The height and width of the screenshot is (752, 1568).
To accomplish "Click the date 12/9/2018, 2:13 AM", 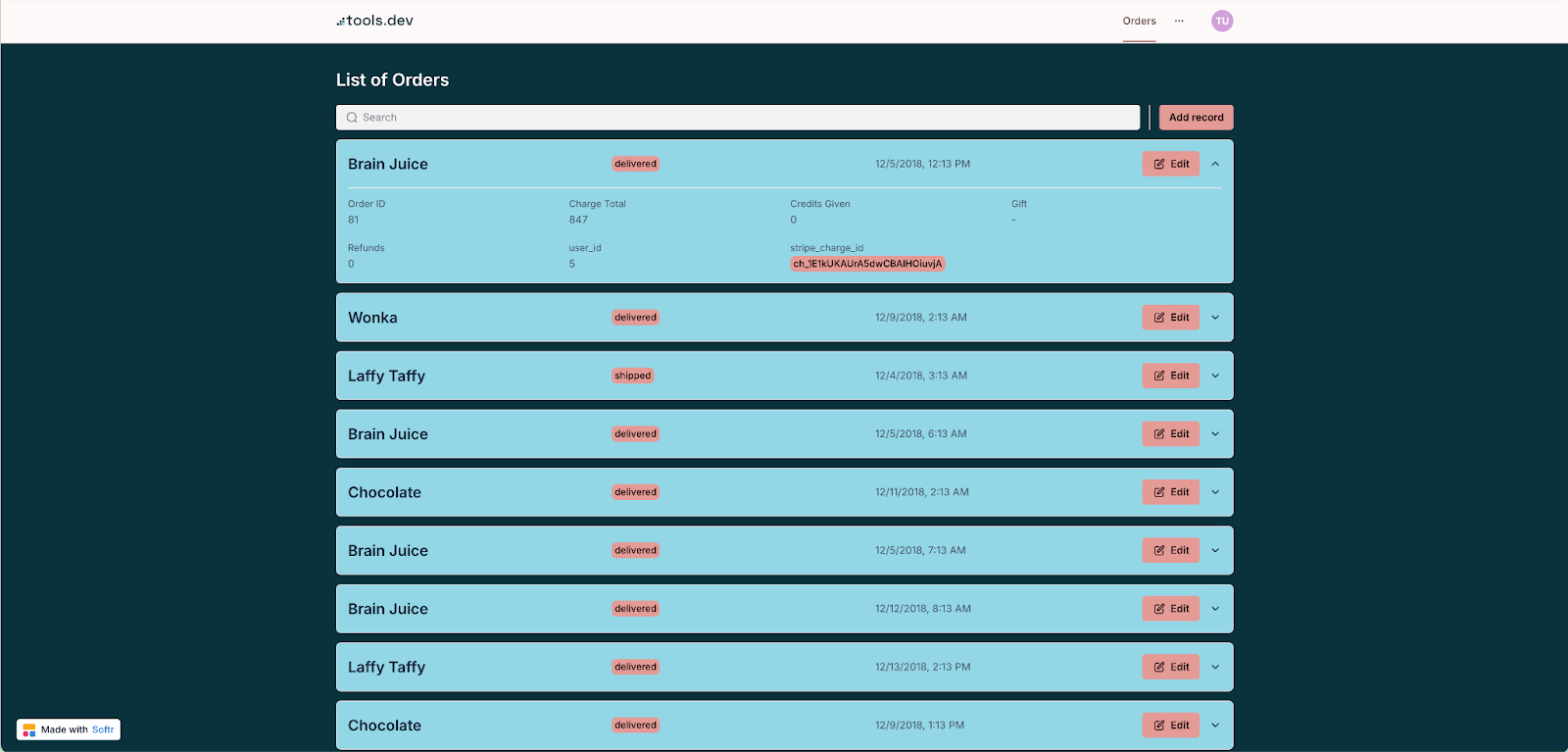I will [x=921, y=318].
